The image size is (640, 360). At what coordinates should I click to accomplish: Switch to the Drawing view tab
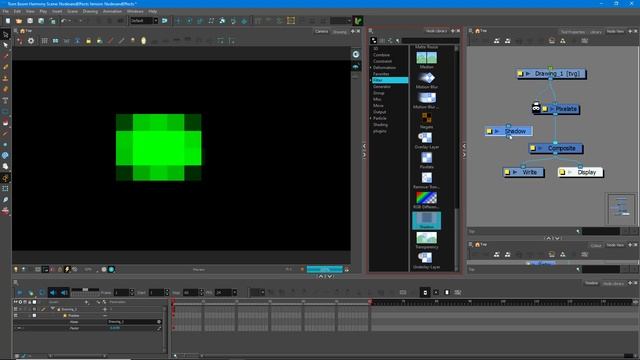(339, 31)
